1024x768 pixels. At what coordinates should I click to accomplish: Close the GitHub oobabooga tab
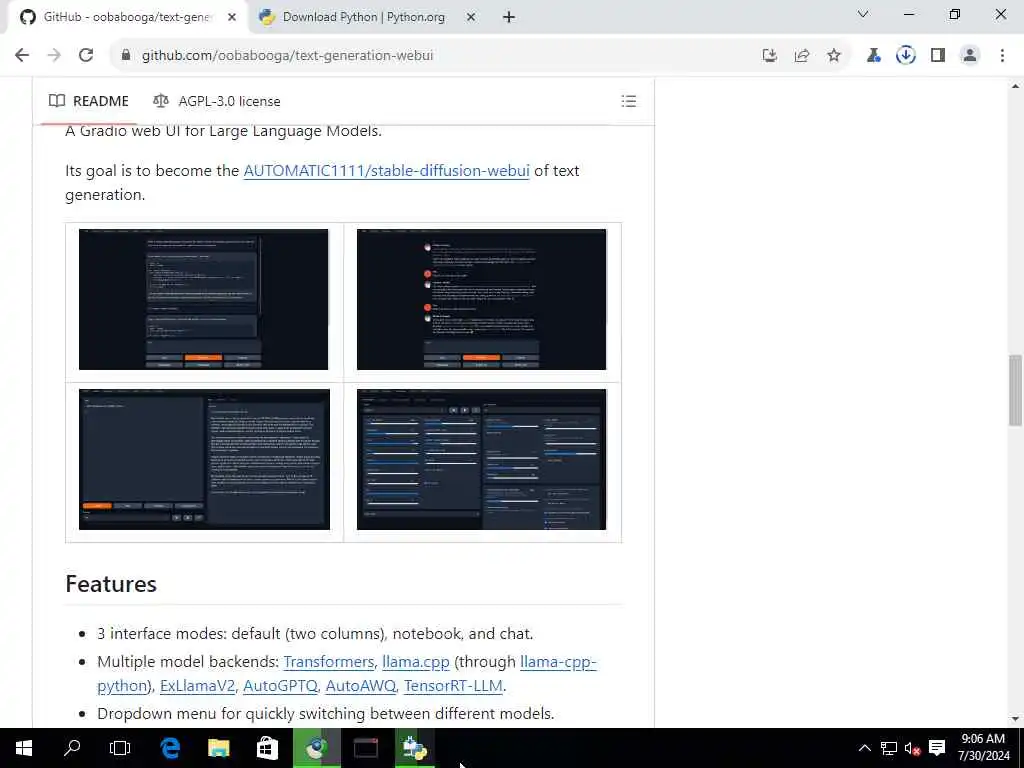pos(232,18)
